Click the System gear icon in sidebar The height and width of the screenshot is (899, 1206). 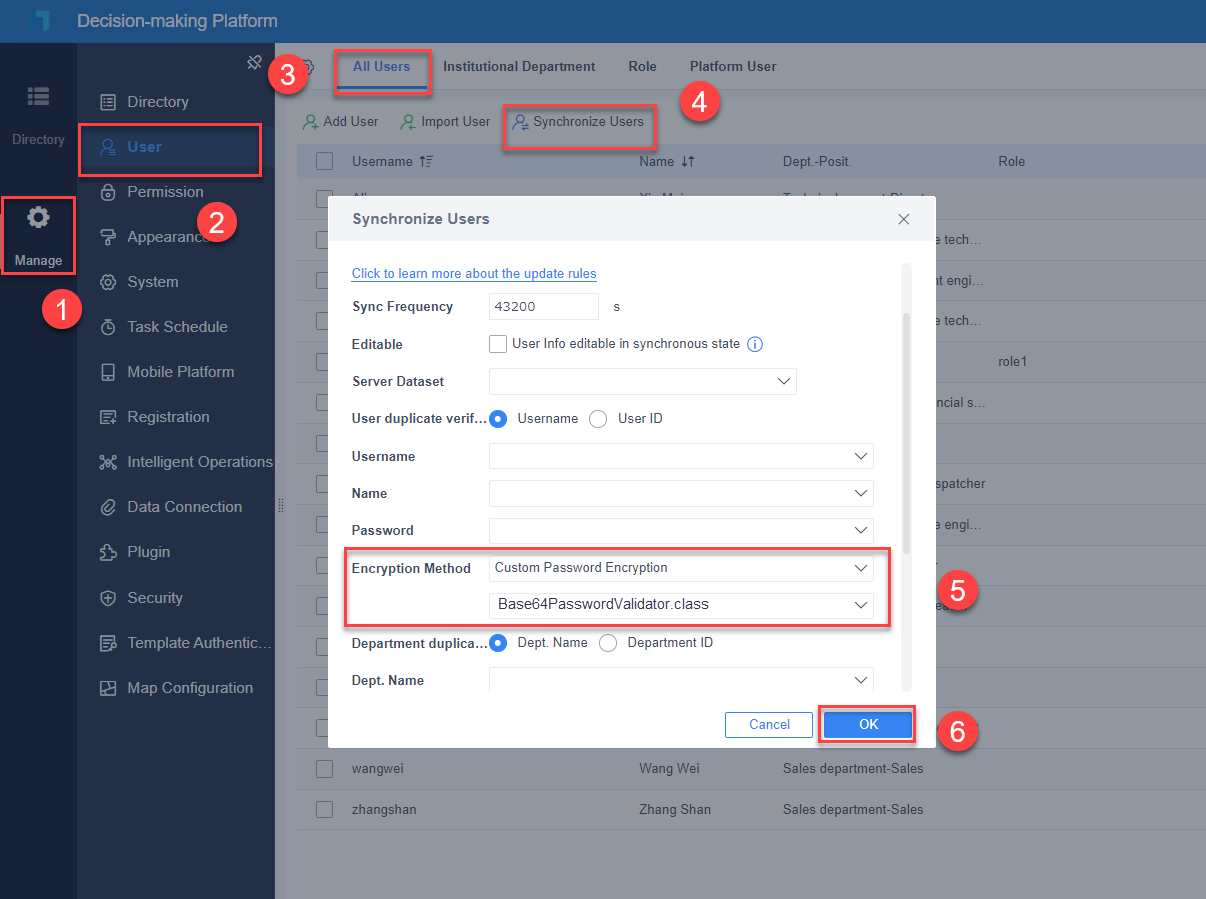click(x=108, y=282)
